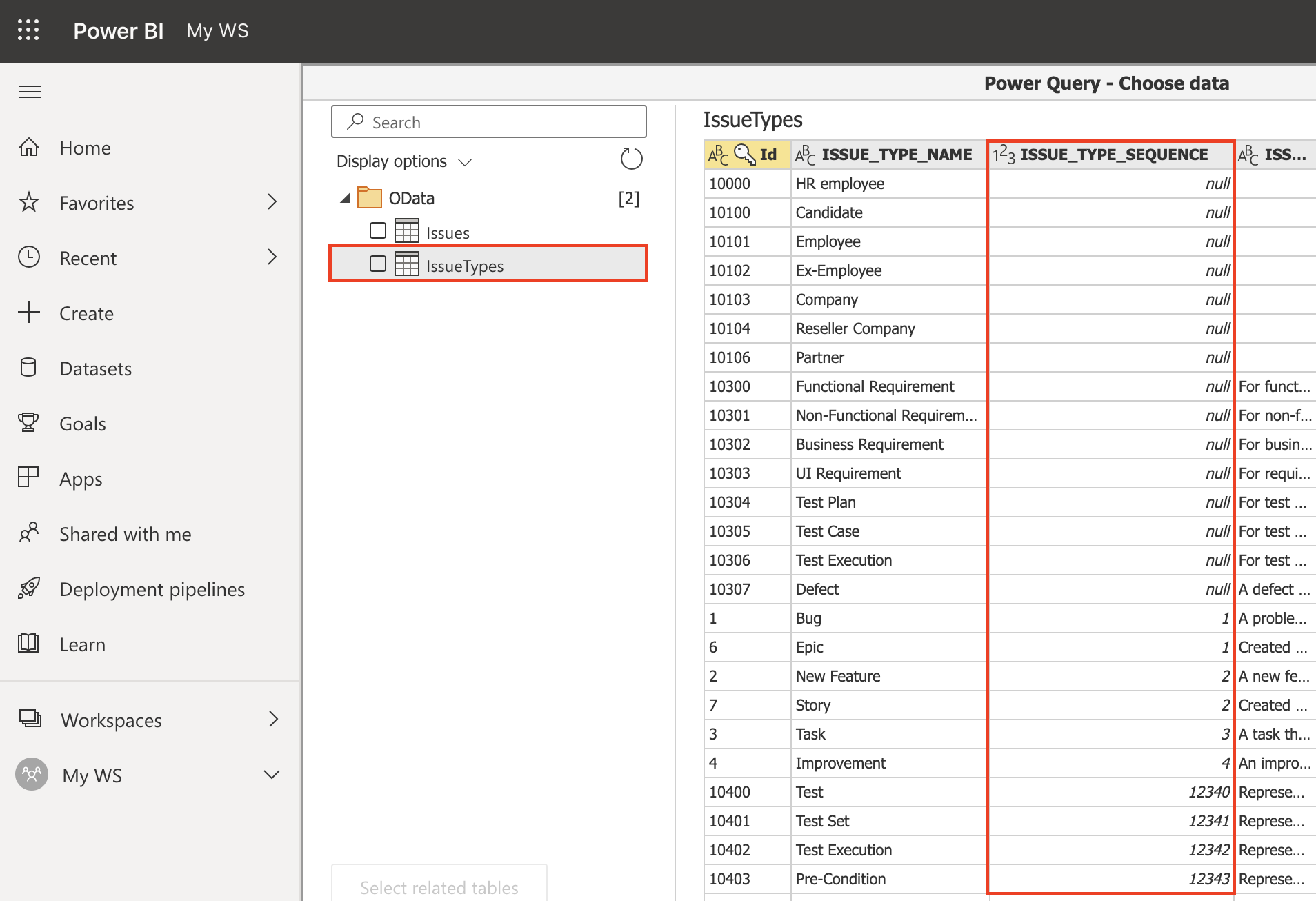Click the Datasets cylinder icon
1316x901 pixels.
tap(29, 368)
